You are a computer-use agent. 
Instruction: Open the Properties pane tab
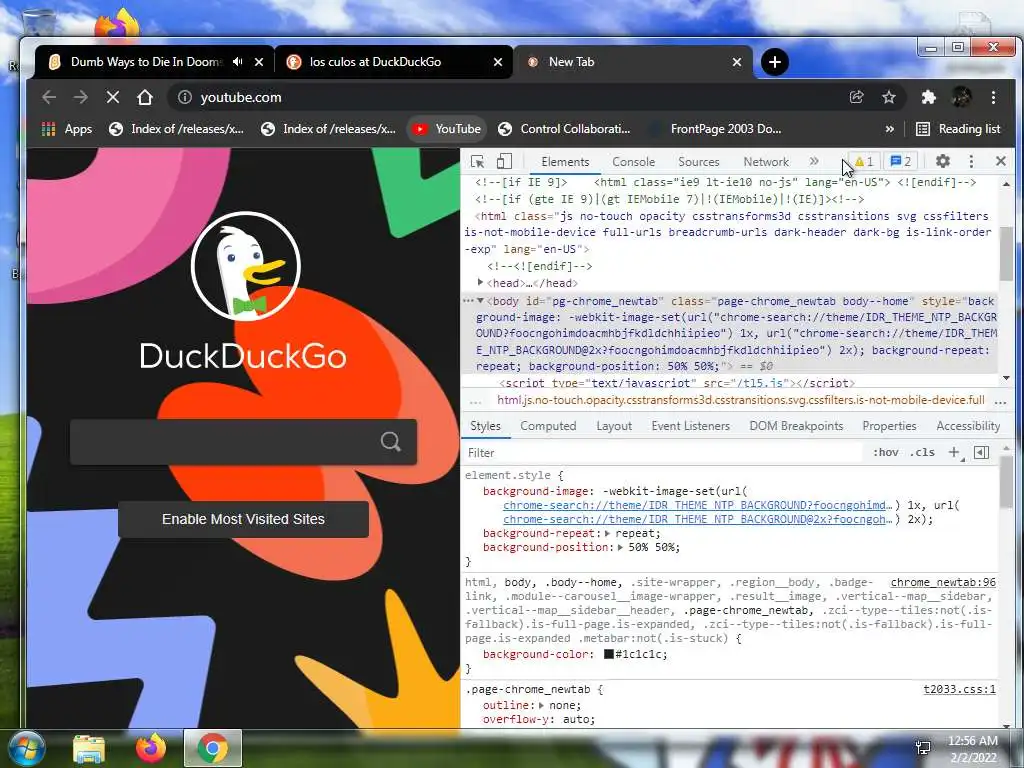point(889,426)
